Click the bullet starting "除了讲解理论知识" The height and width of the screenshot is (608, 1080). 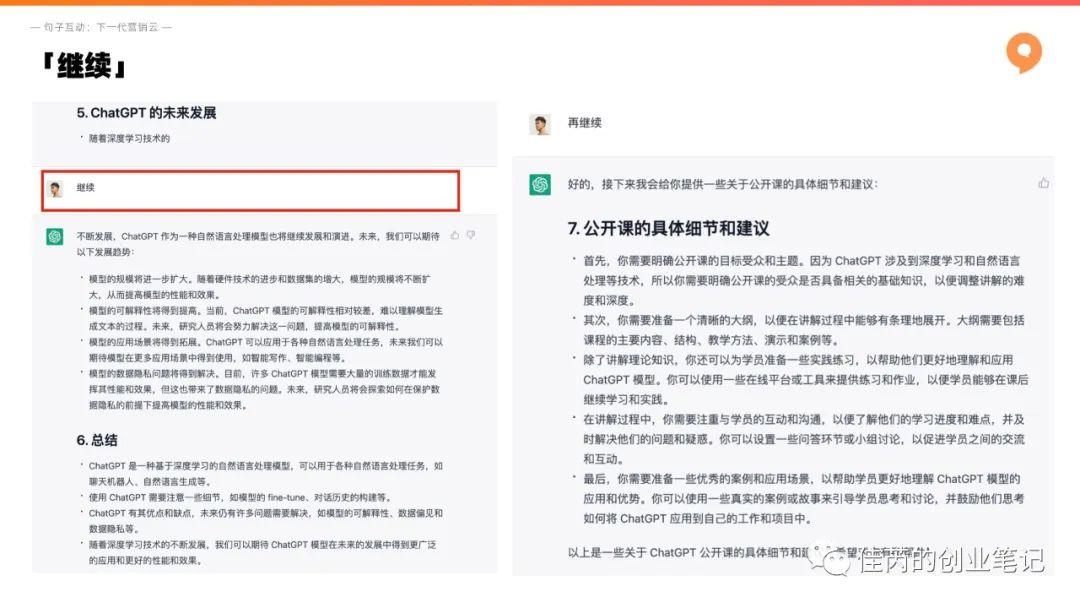coord(806,379)
